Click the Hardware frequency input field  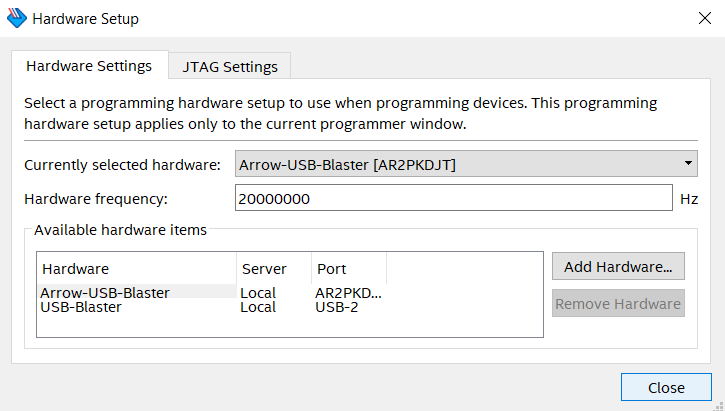click(x=453, y=198)
